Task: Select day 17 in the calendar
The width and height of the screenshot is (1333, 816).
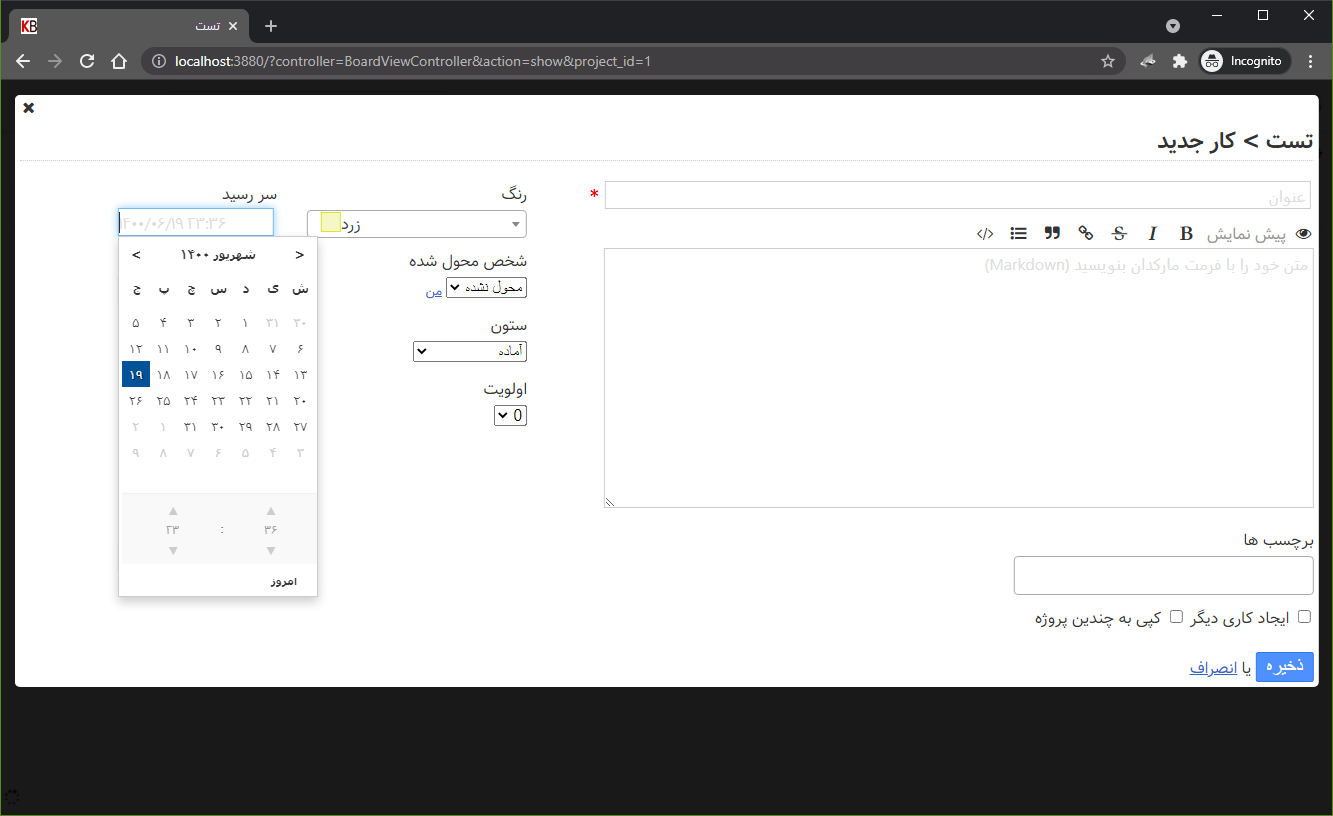Action: click(x=190, y=375)
